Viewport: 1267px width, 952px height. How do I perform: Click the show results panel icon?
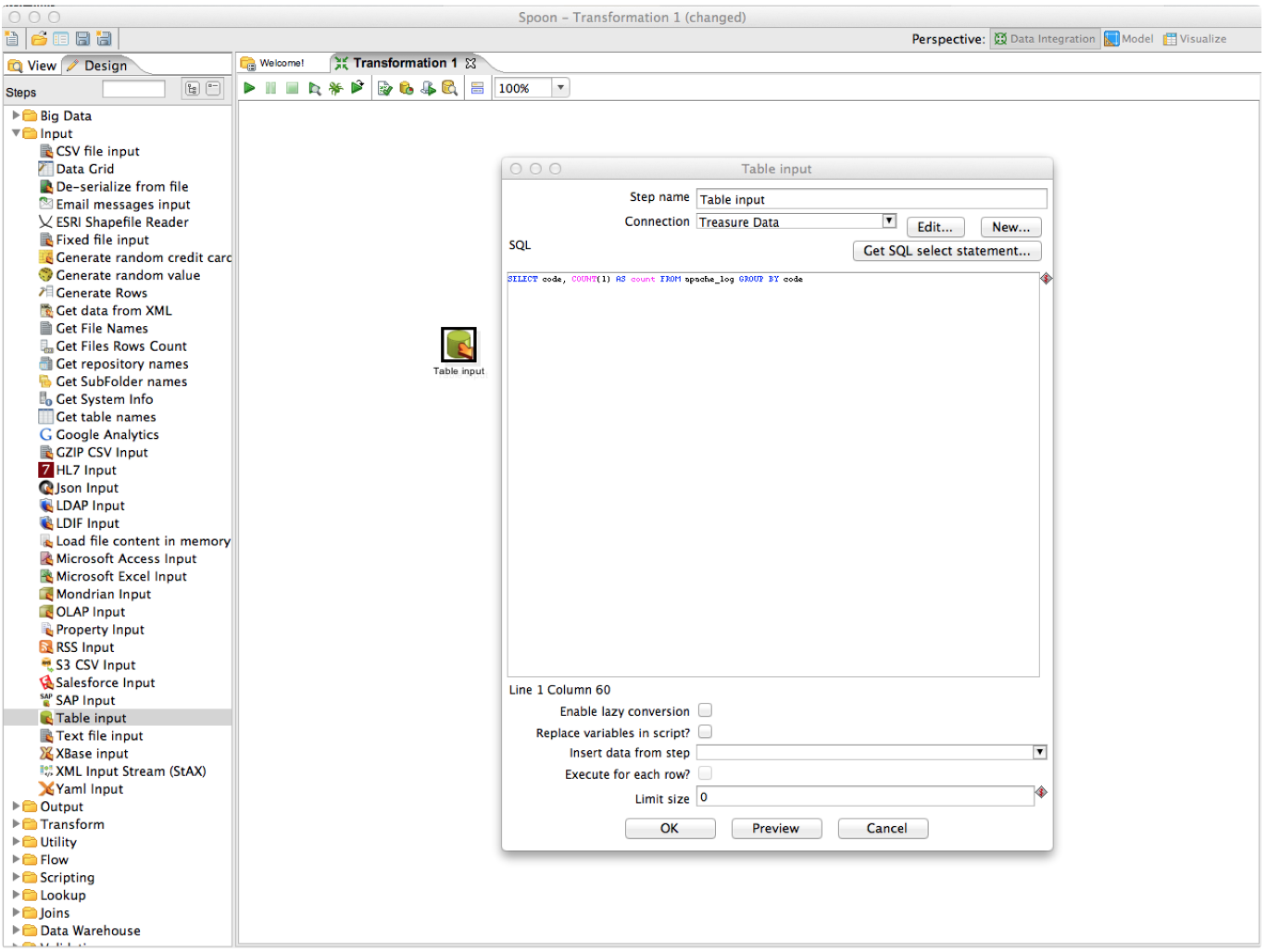point(477,88)
